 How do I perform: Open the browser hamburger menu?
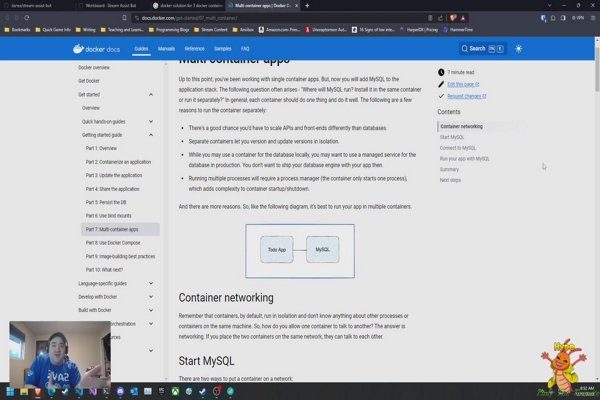click(x=593, y=18)
